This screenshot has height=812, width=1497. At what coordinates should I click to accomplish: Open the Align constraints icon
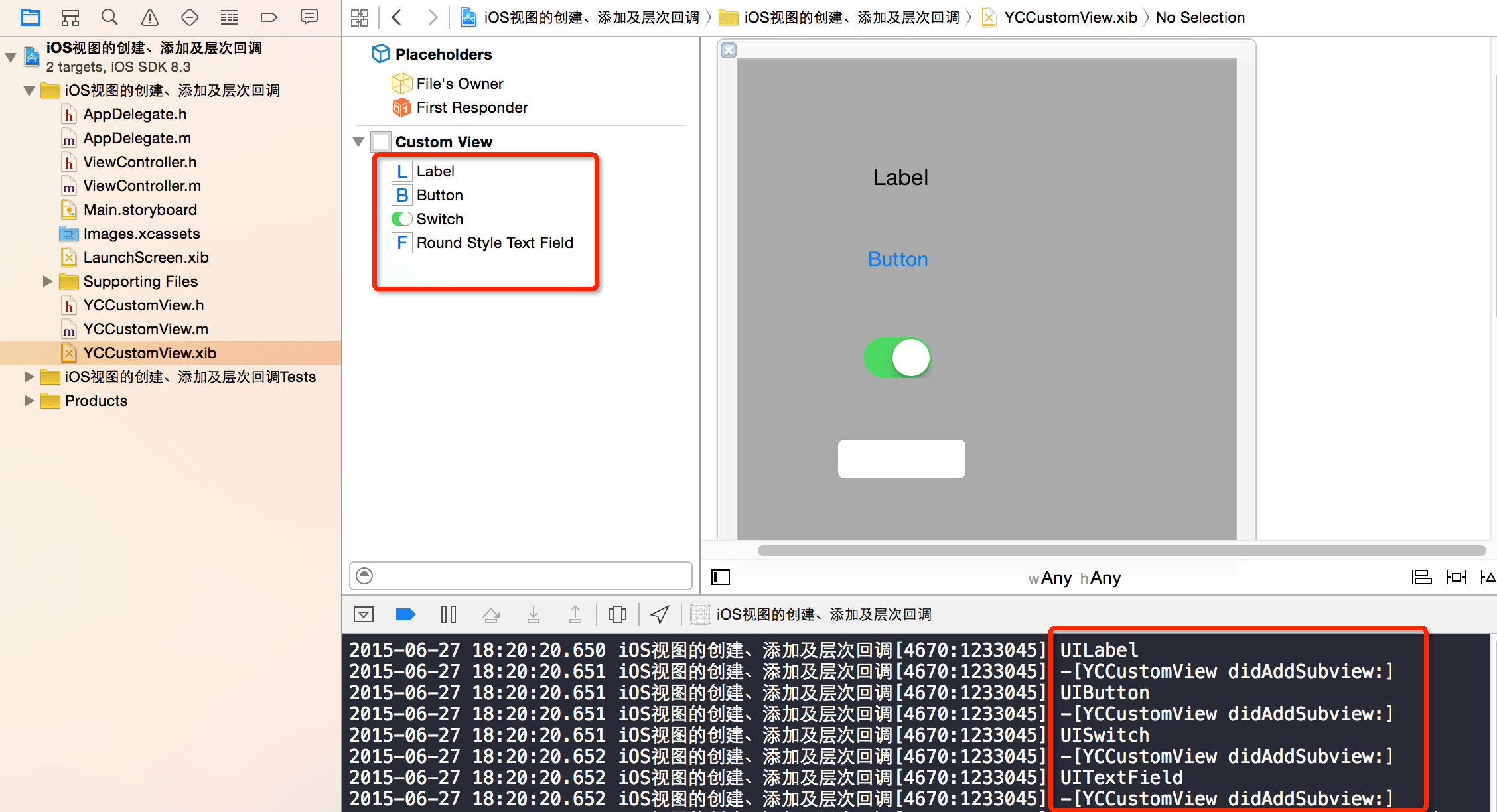(x=1421, y=577)
